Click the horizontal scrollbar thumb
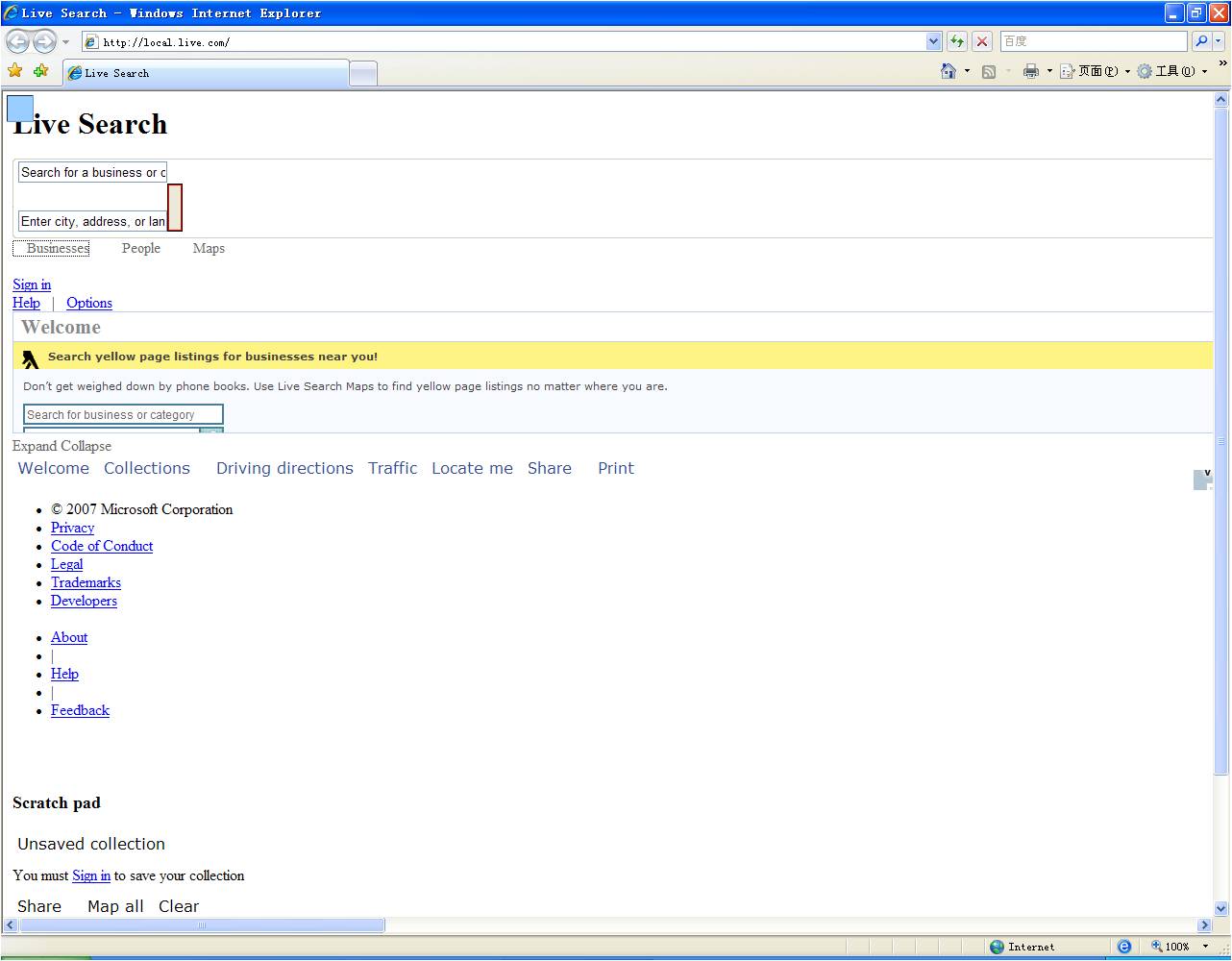 202,925
